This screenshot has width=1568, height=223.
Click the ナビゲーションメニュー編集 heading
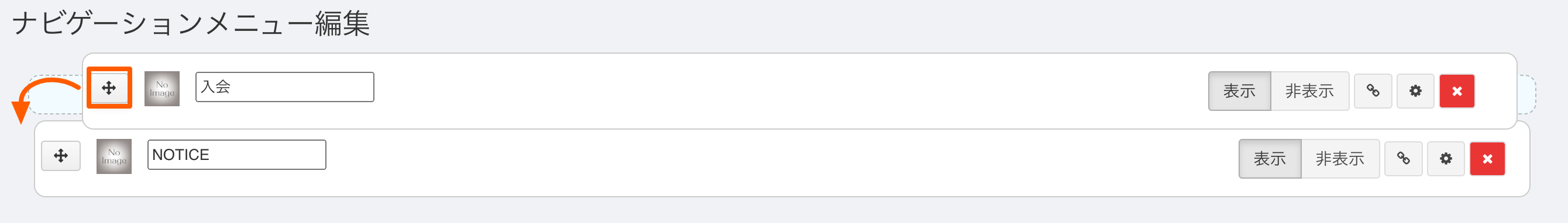coord(191,25)
